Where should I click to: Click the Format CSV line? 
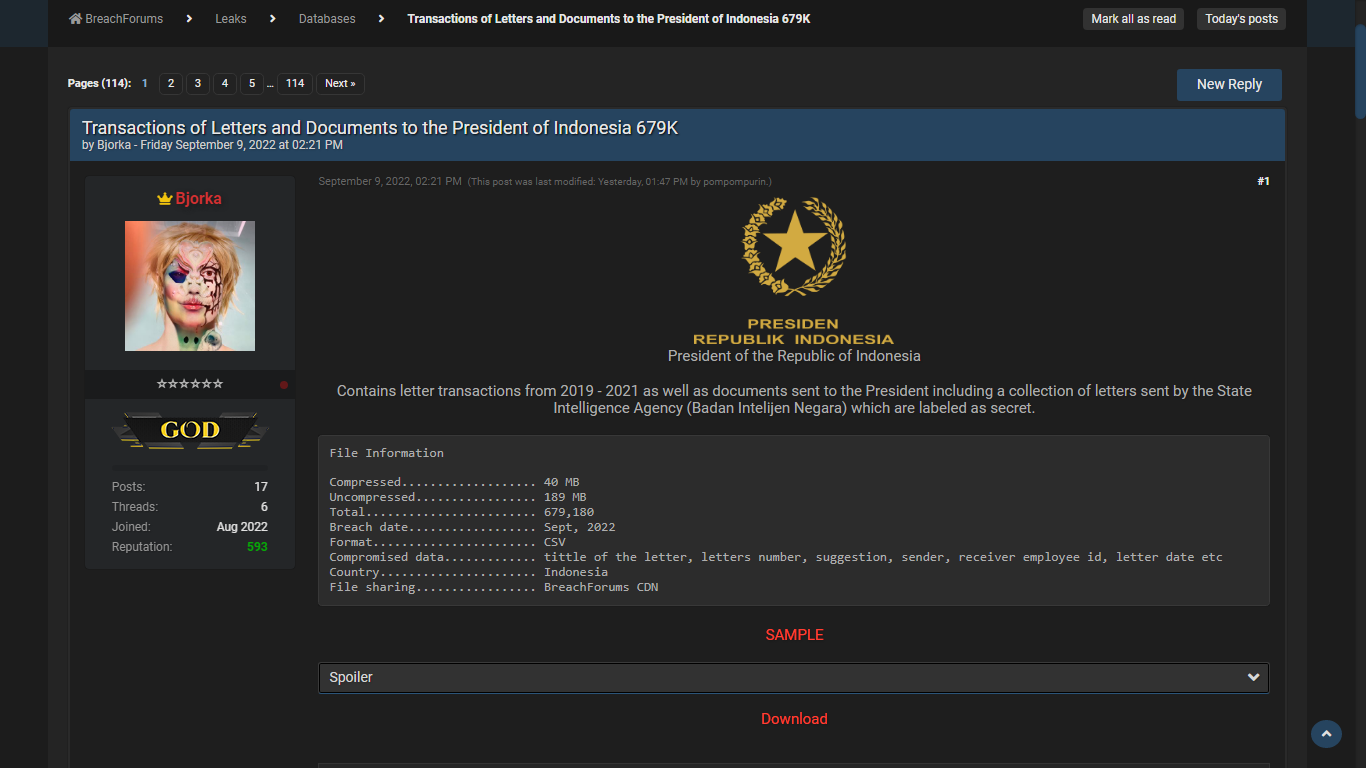(x=448, y=542)
